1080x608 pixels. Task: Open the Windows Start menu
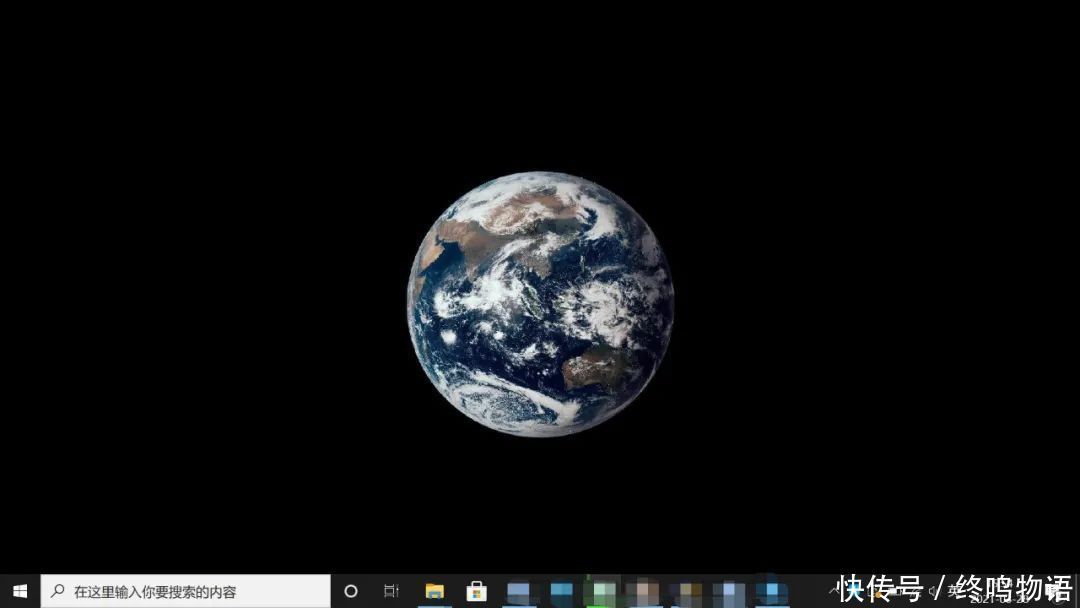[x=20, y=591]
